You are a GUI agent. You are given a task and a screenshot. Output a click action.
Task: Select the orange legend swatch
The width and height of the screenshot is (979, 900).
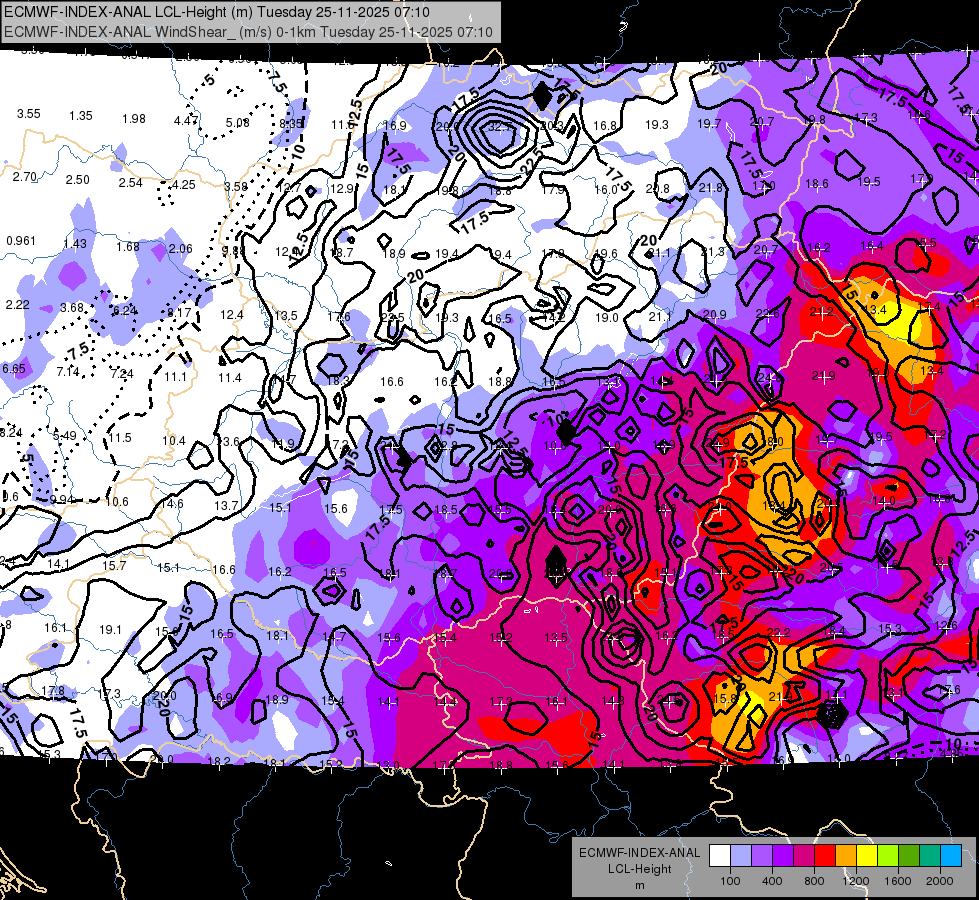pyautogui.click(x=846, y=856)
